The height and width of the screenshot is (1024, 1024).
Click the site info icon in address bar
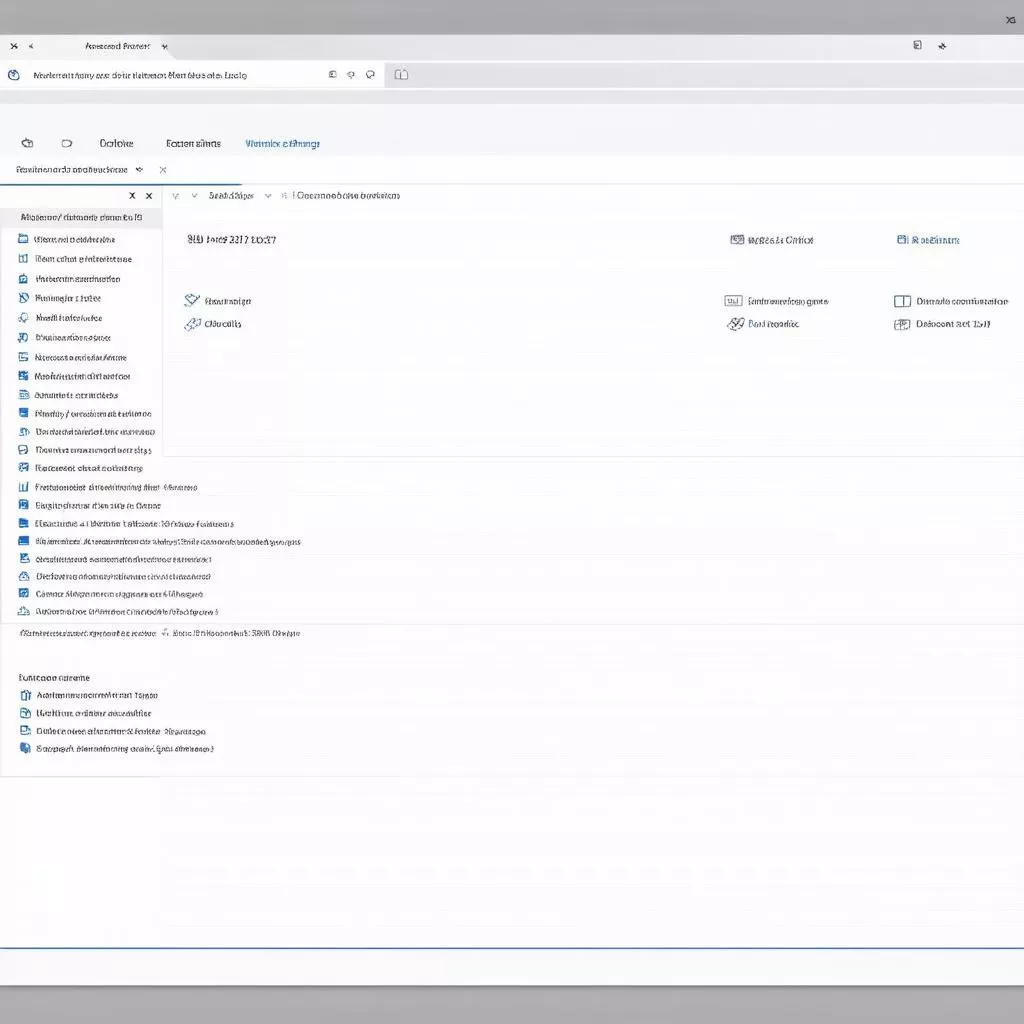(x=14, y=75)
